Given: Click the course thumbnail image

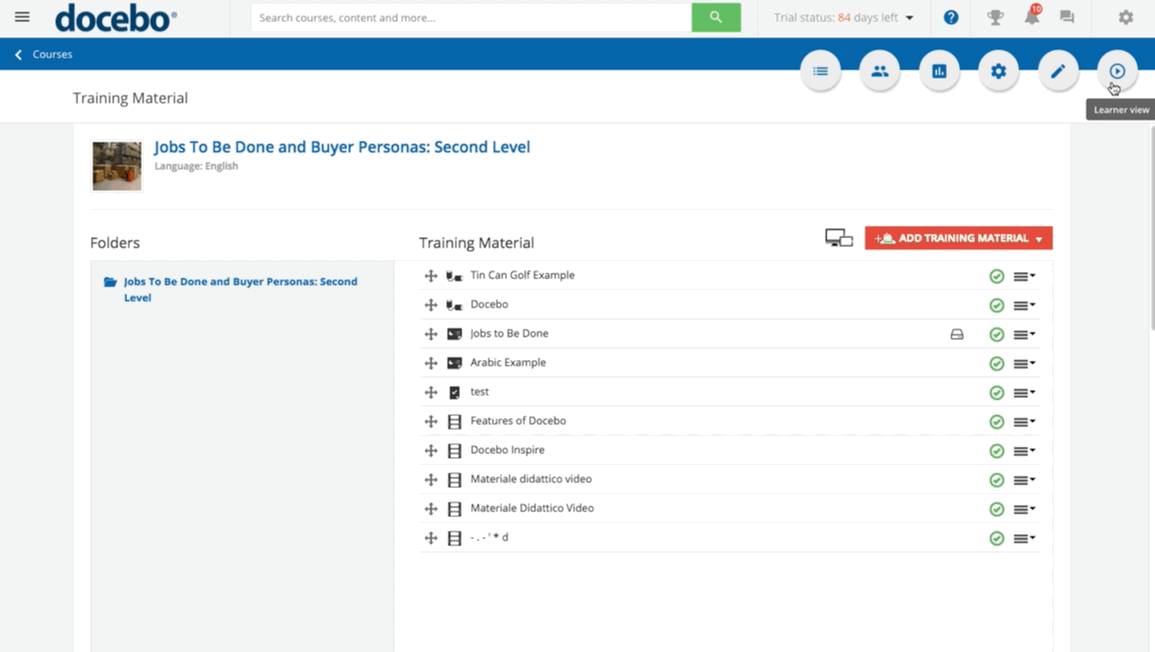Looking at the screenshot, I should [116, 166].
